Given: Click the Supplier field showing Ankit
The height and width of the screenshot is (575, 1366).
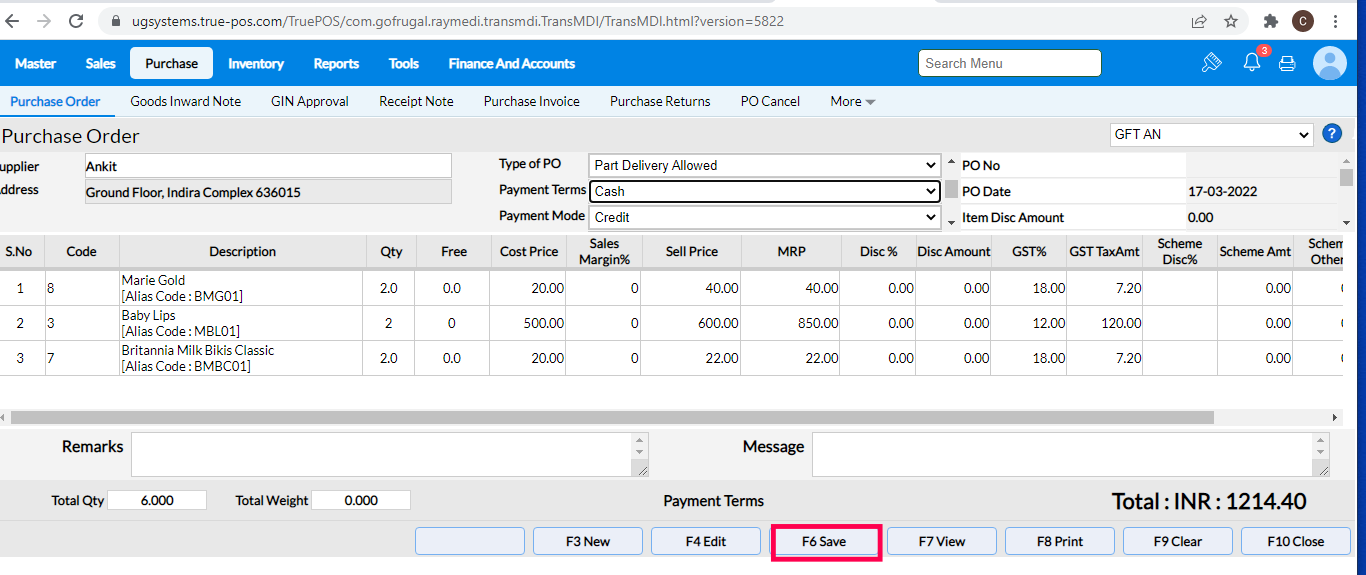Looking at the screenshot, I should [268, 166].
